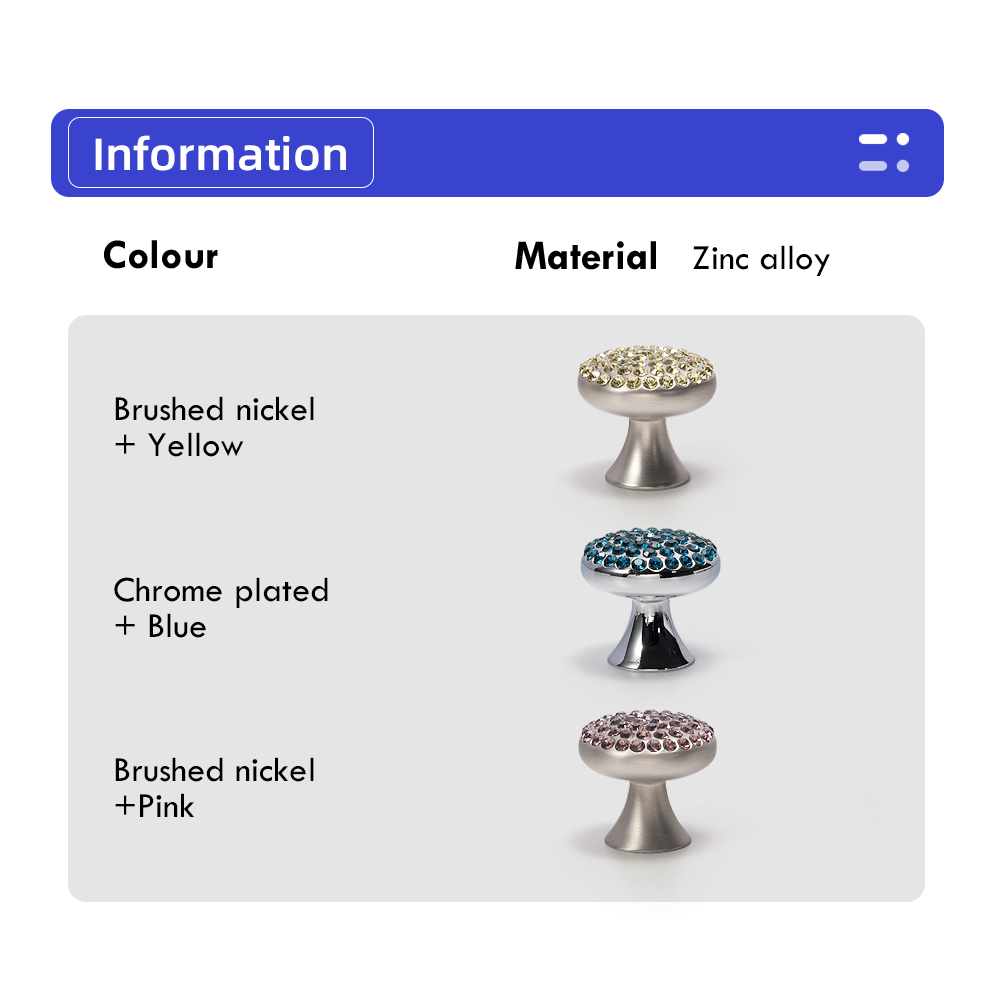Click the upper white bar of banner icon
1000x1000 pixels.
coord(872,140)
